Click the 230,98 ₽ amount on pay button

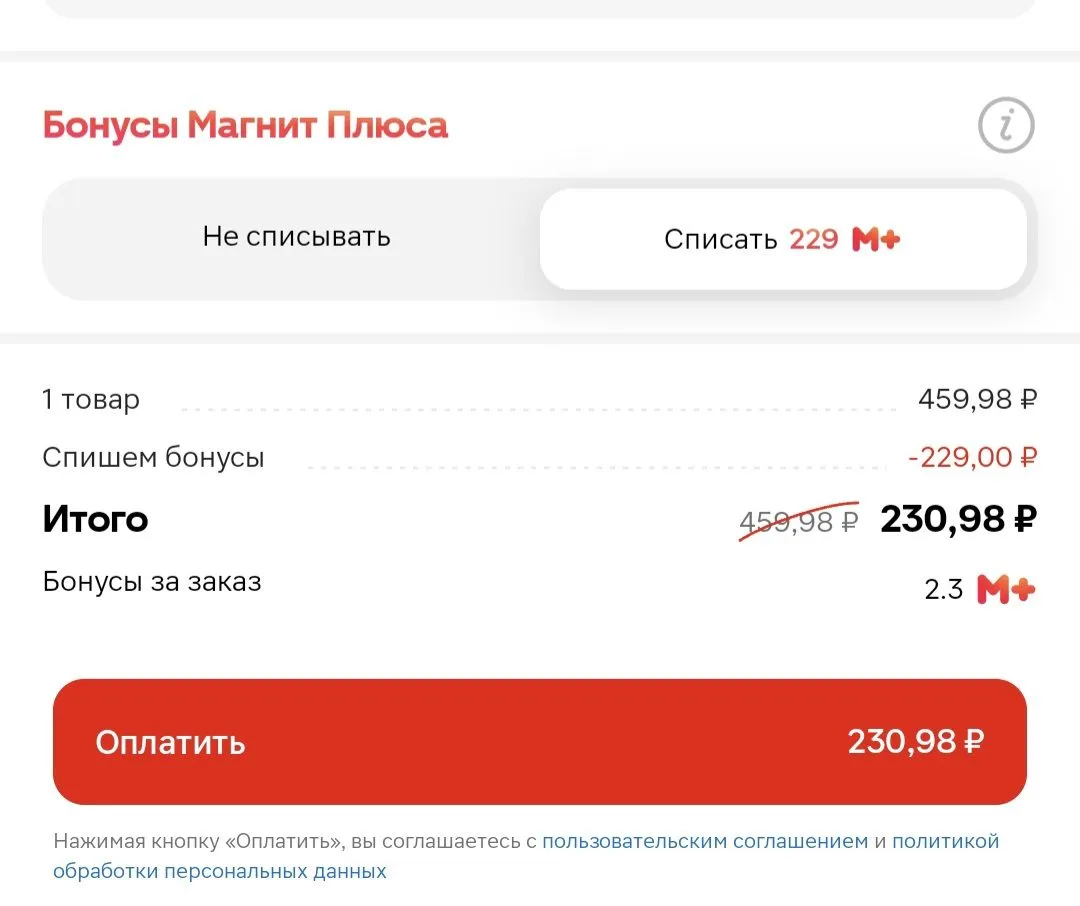click(x=916, y=742)
